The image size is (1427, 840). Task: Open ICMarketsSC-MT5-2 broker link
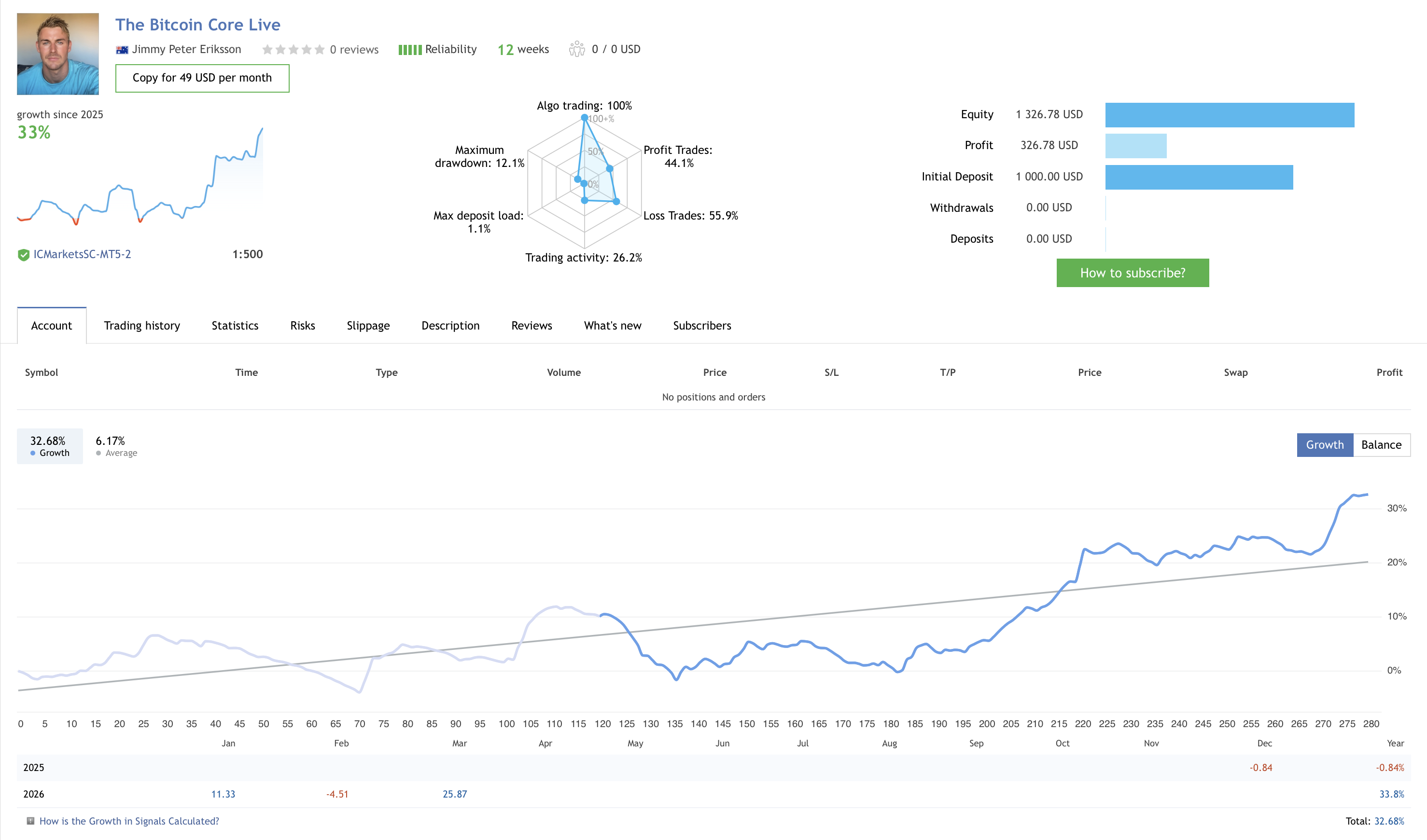point(82,254)
